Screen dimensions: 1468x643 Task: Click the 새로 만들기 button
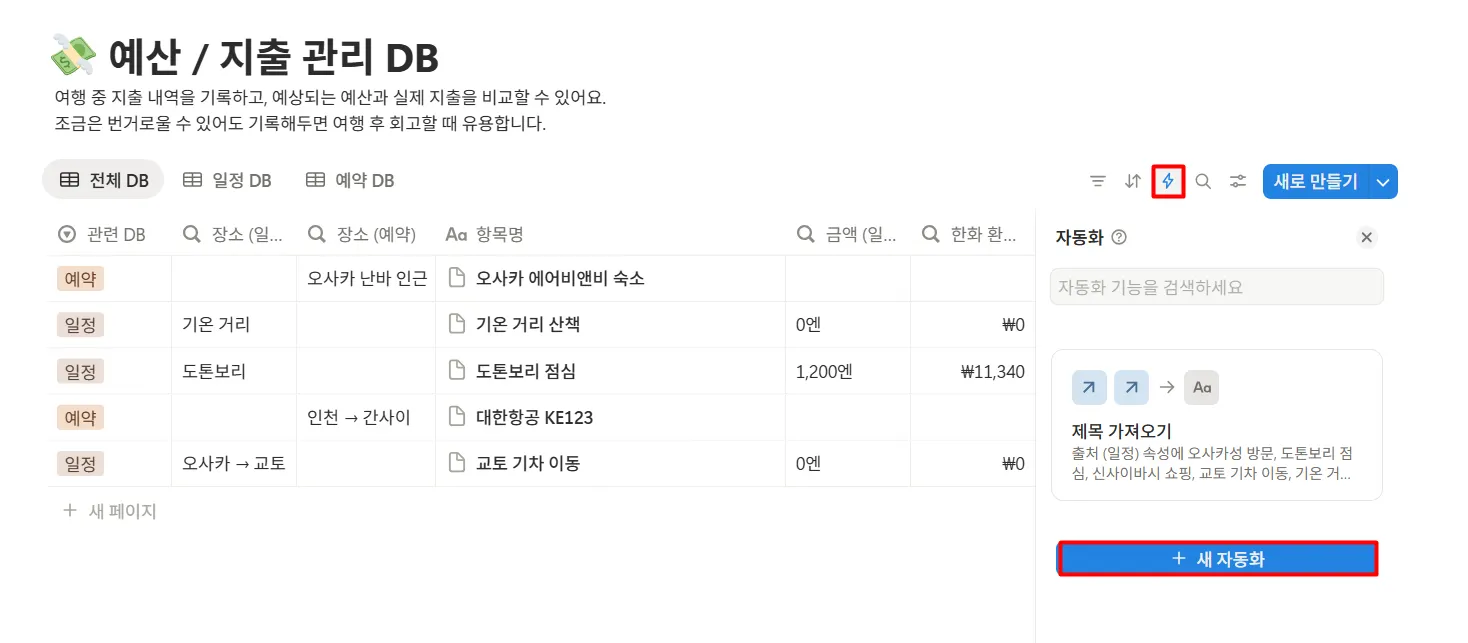pyautogui.click(x=1315, y=181)
